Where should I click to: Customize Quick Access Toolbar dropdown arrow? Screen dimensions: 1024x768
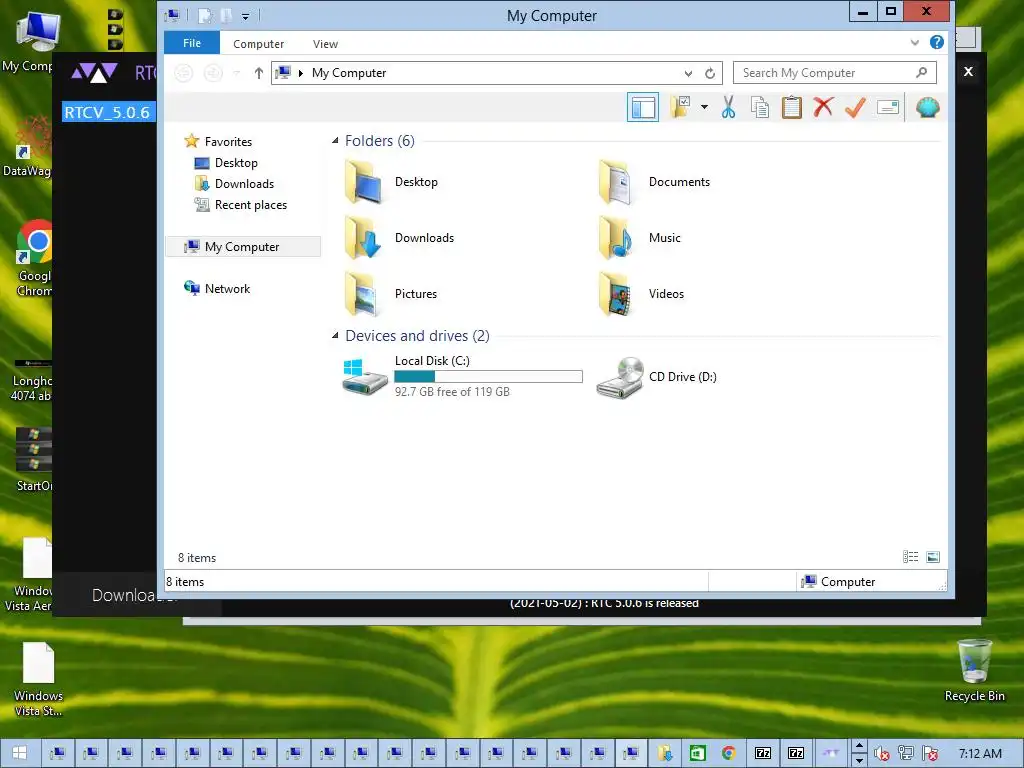click(x=246, y=16)
